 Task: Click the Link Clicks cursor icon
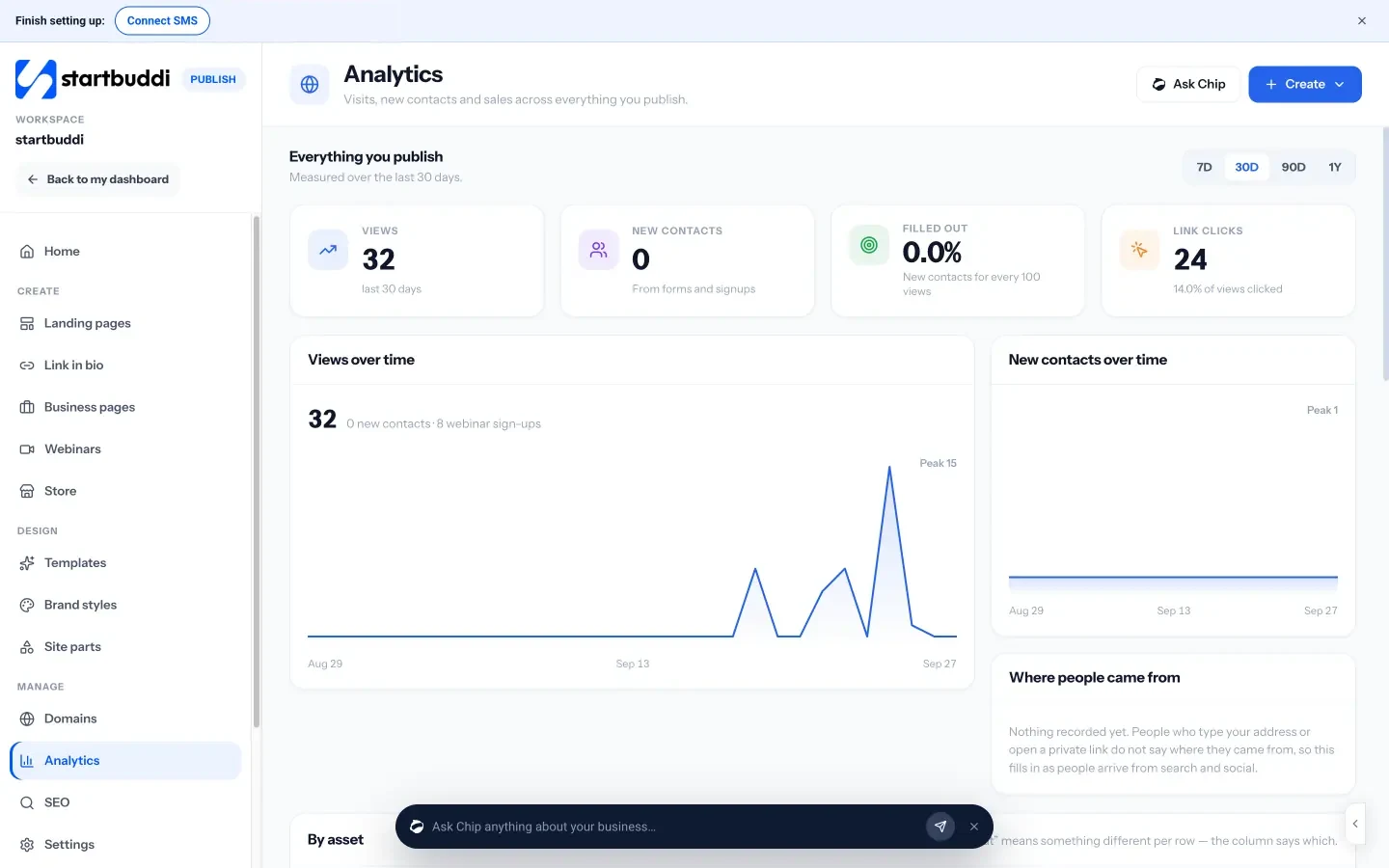pyautogui.click(x=1139, y=250)
